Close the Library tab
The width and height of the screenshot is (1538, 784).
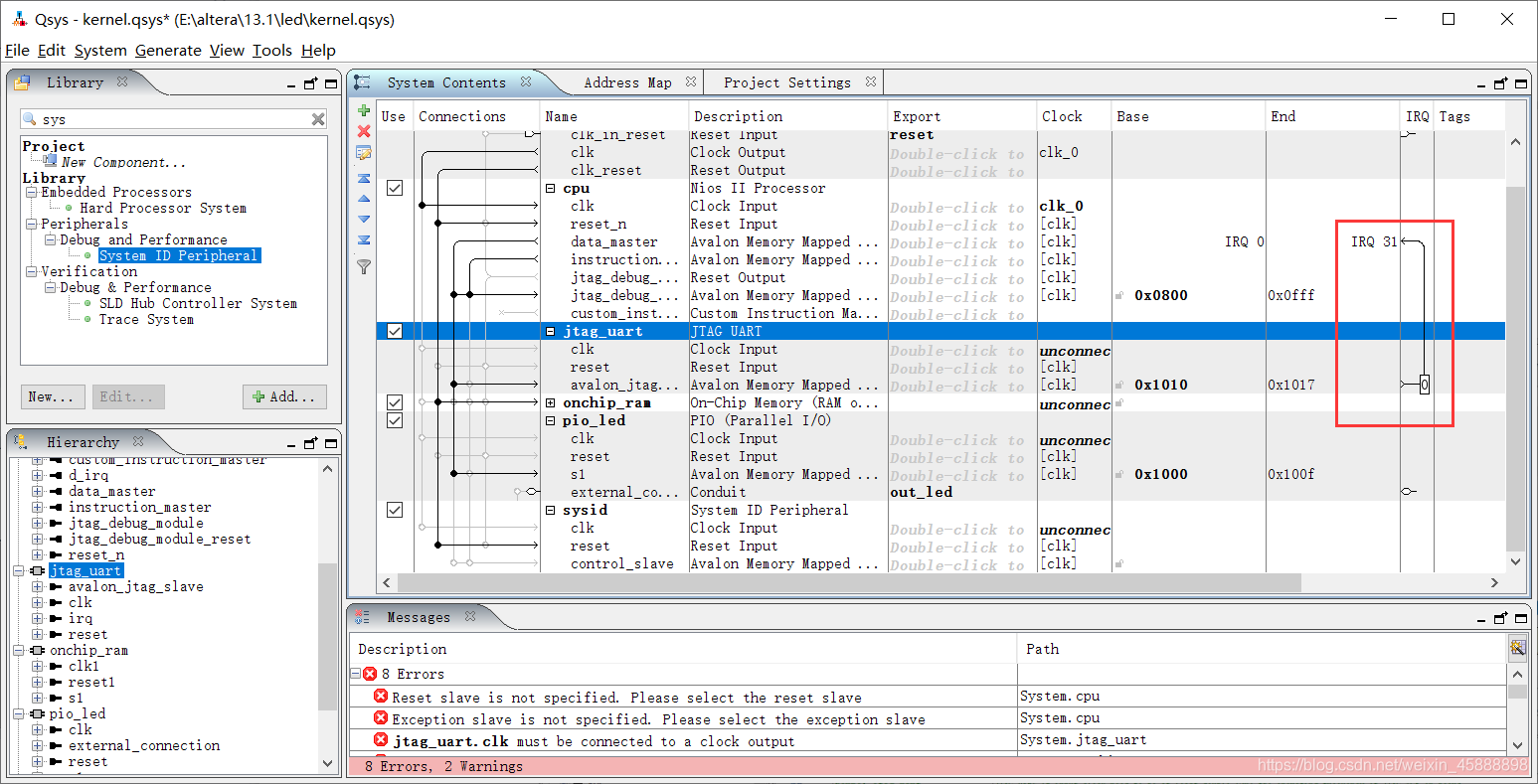pos(122,81)
